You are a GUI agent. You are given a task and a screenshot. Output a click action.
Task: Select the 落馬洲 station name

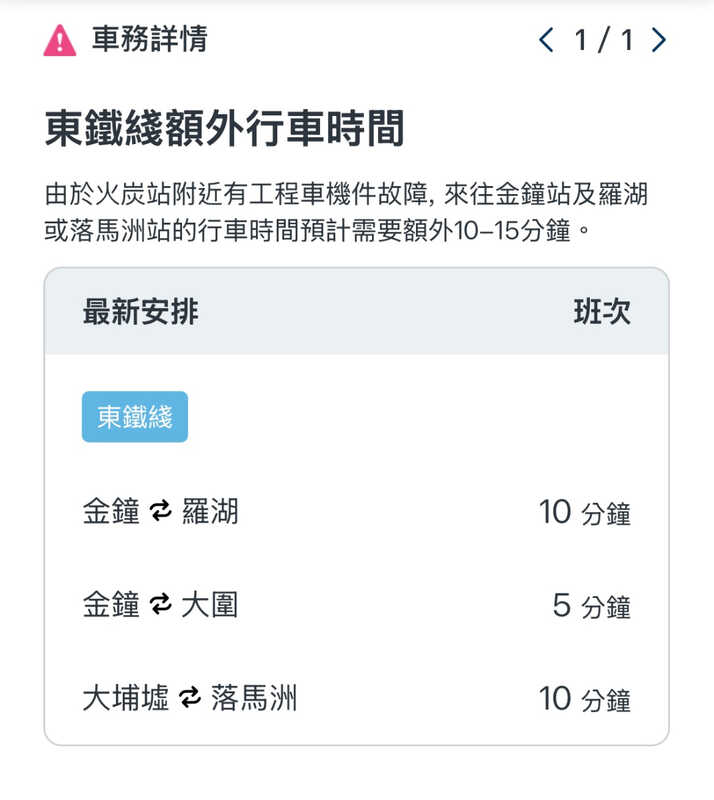[254, 698]
